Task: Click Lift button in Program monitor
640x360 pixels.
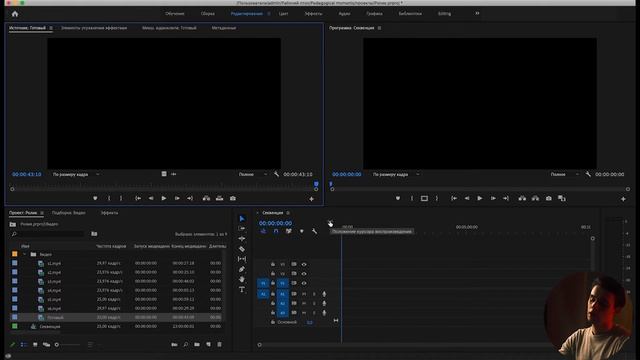Action: point(522,198)
